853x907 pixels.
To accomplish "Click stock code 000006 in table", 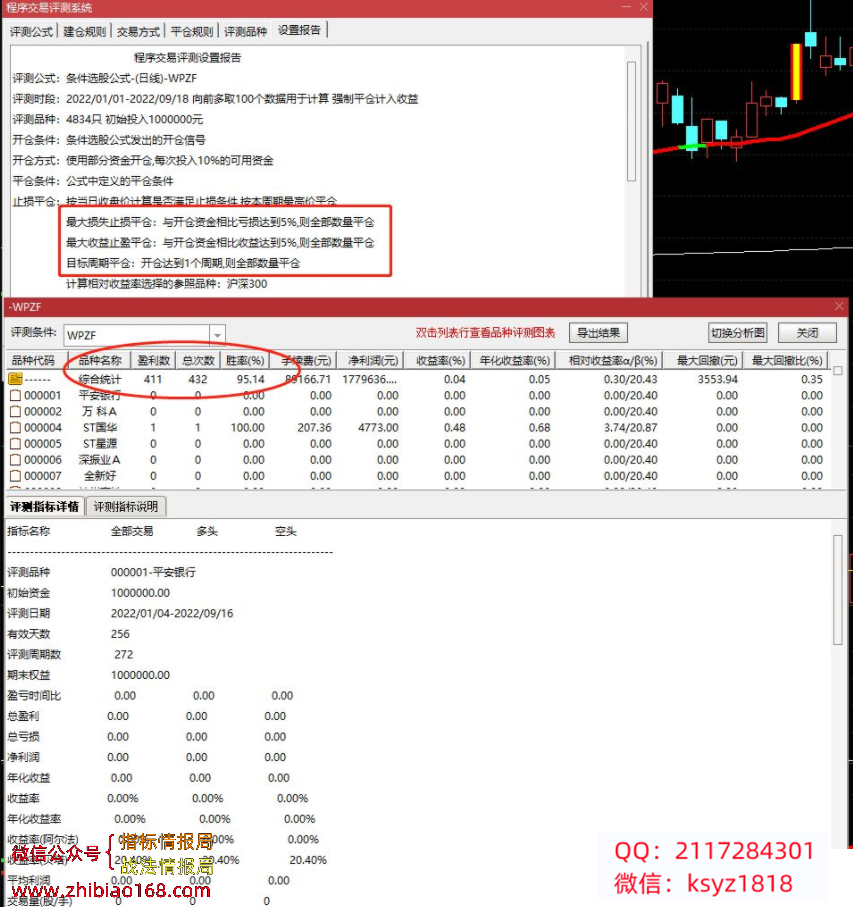I will [42, 460].
